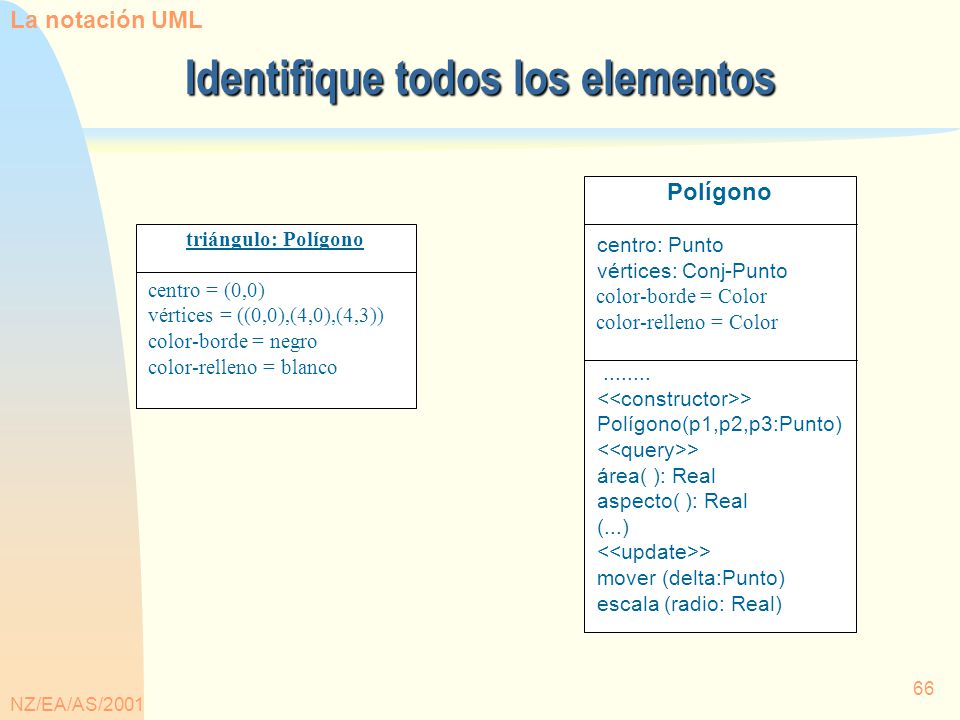Select operation 'área( ): Real'
The width and height of the screenshot is (960, 720).
pos(656,476)
